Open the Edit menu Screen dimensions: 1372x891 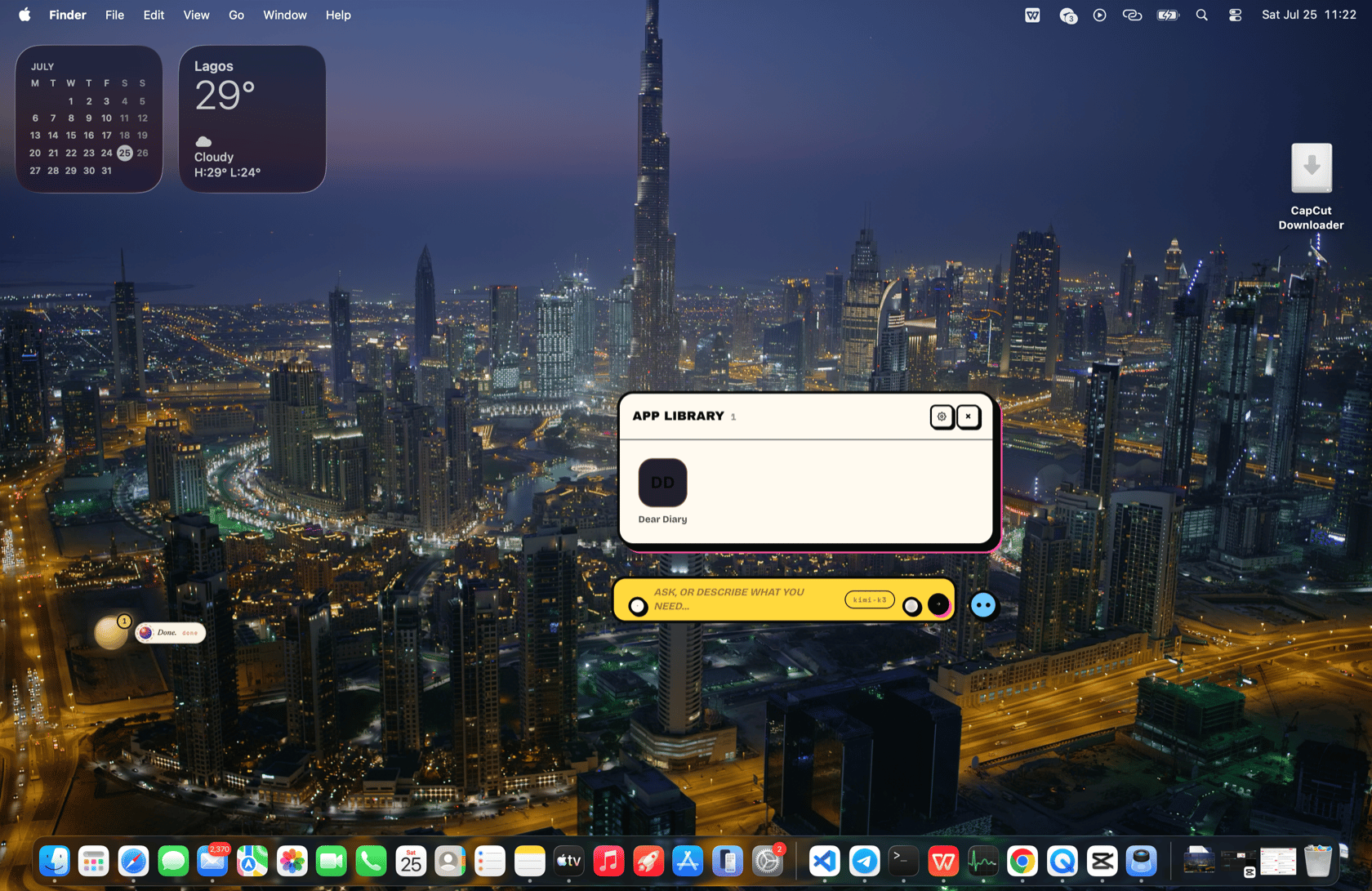pos(154,15)
